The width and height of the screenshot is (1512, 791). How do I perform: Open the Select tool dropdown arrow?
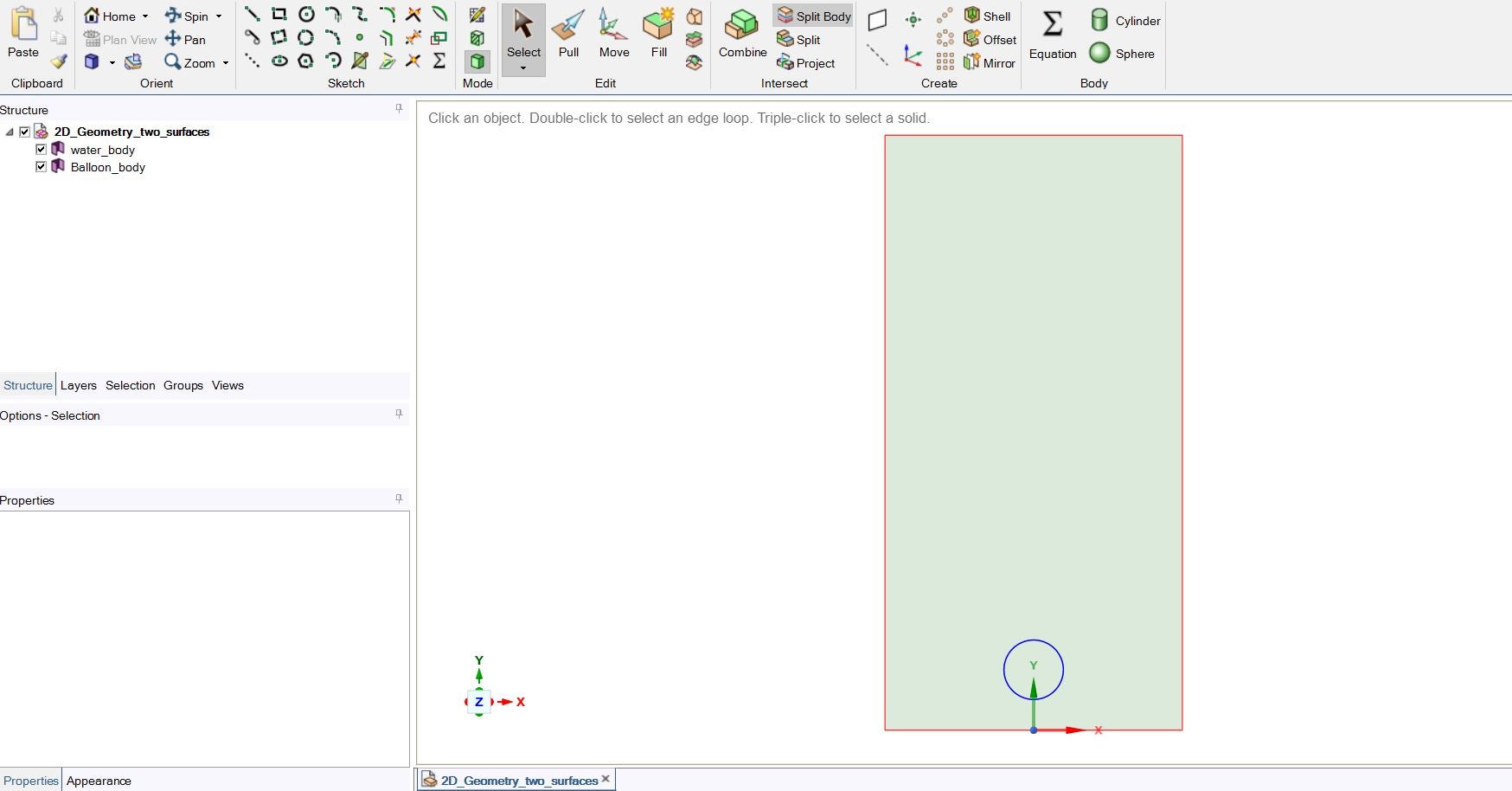click(x=523, y=68)
